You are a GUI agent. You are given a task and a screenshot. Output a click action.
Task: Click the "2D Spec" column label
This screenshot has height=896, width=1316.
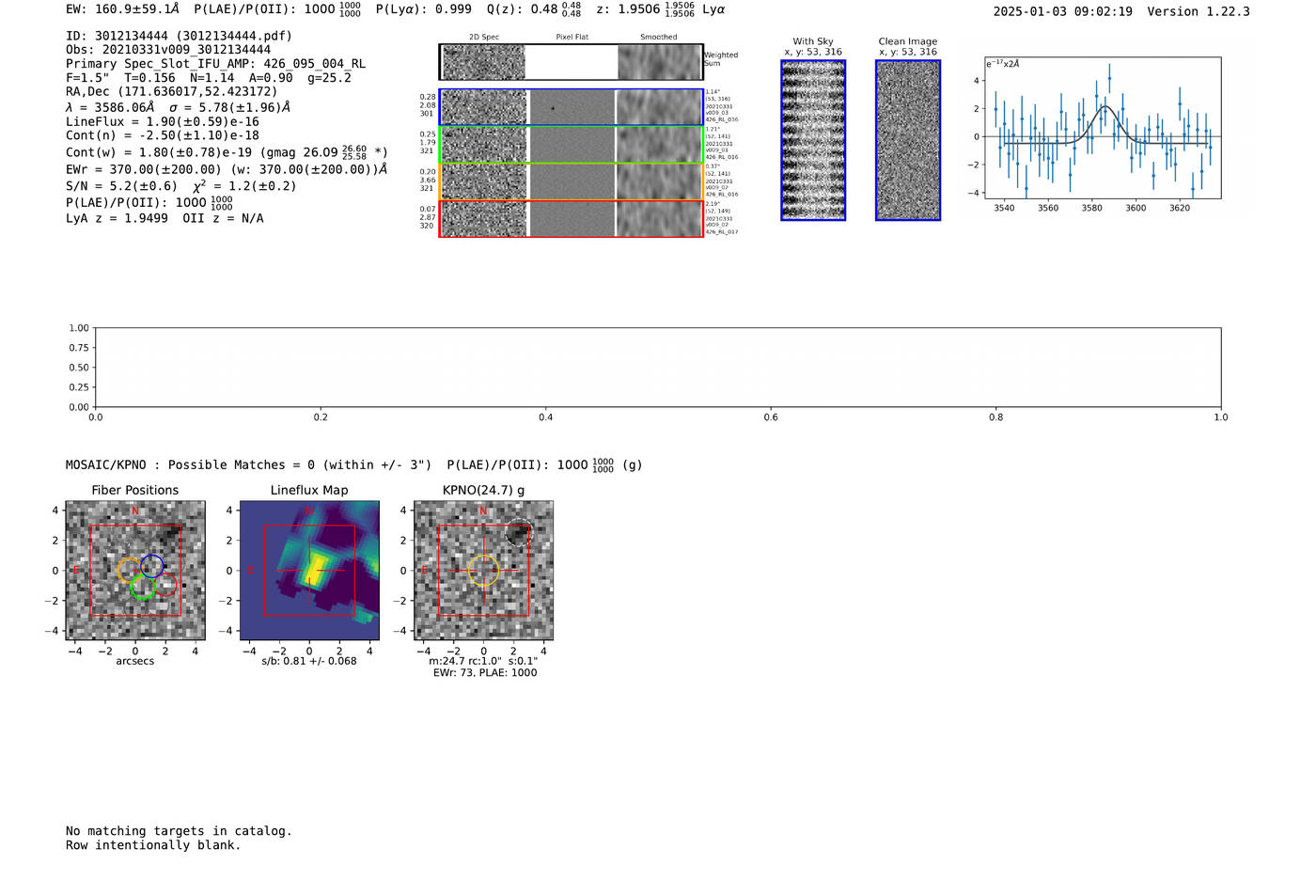tap(484, 38)
